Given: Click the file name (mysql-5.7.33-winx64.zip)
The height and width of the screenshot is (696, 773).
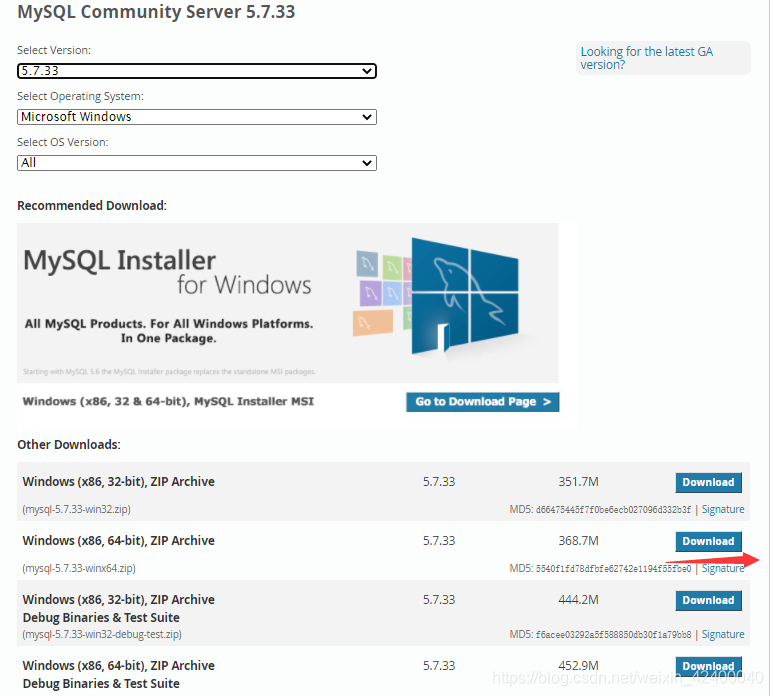Looking at the screenshot, I should 79,569.
